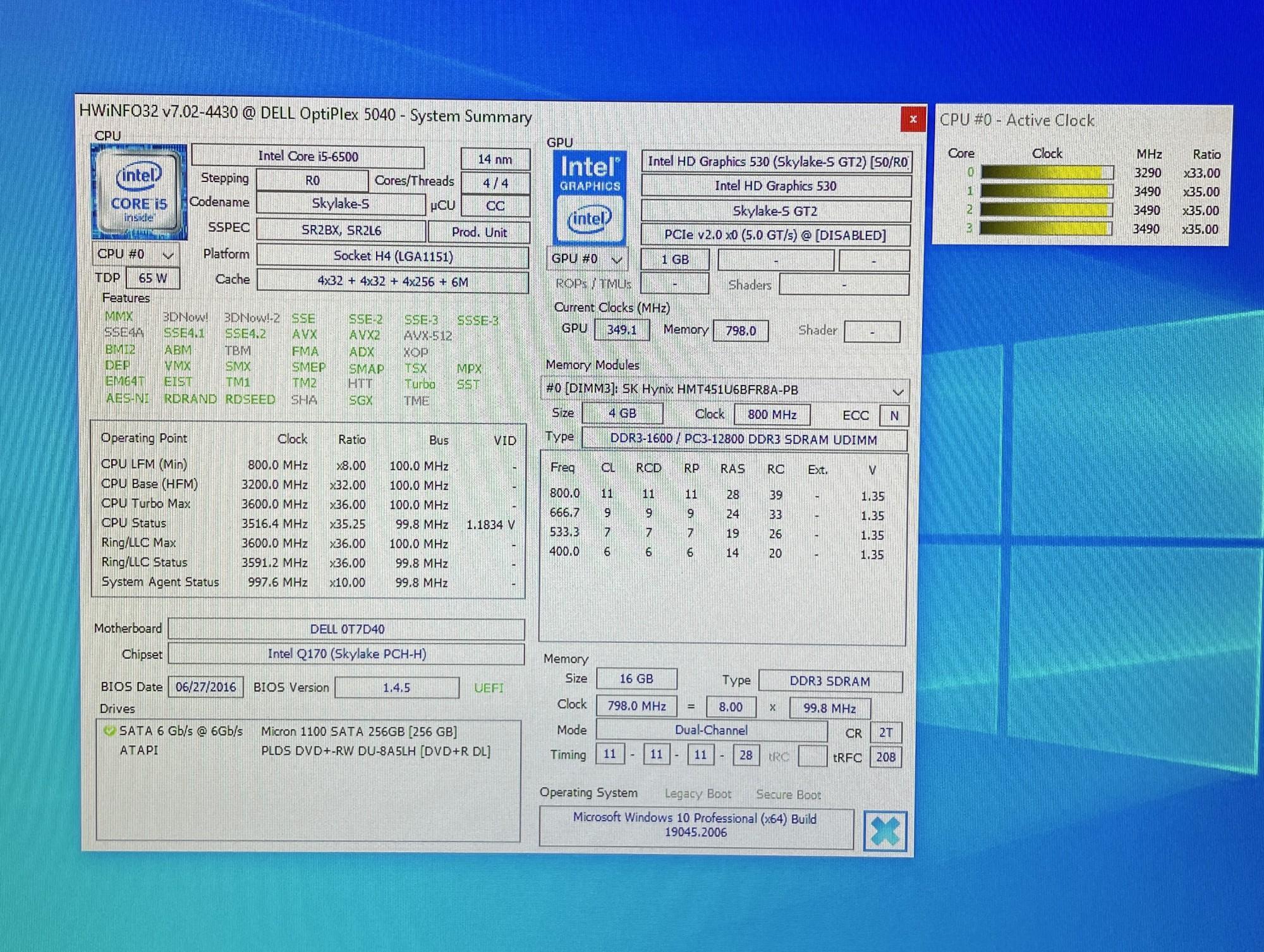Click the Intel Core i5 inside logo
The width and height of the screenshot is (1264, 952).
pyautogui.click(x=139, y=192)
